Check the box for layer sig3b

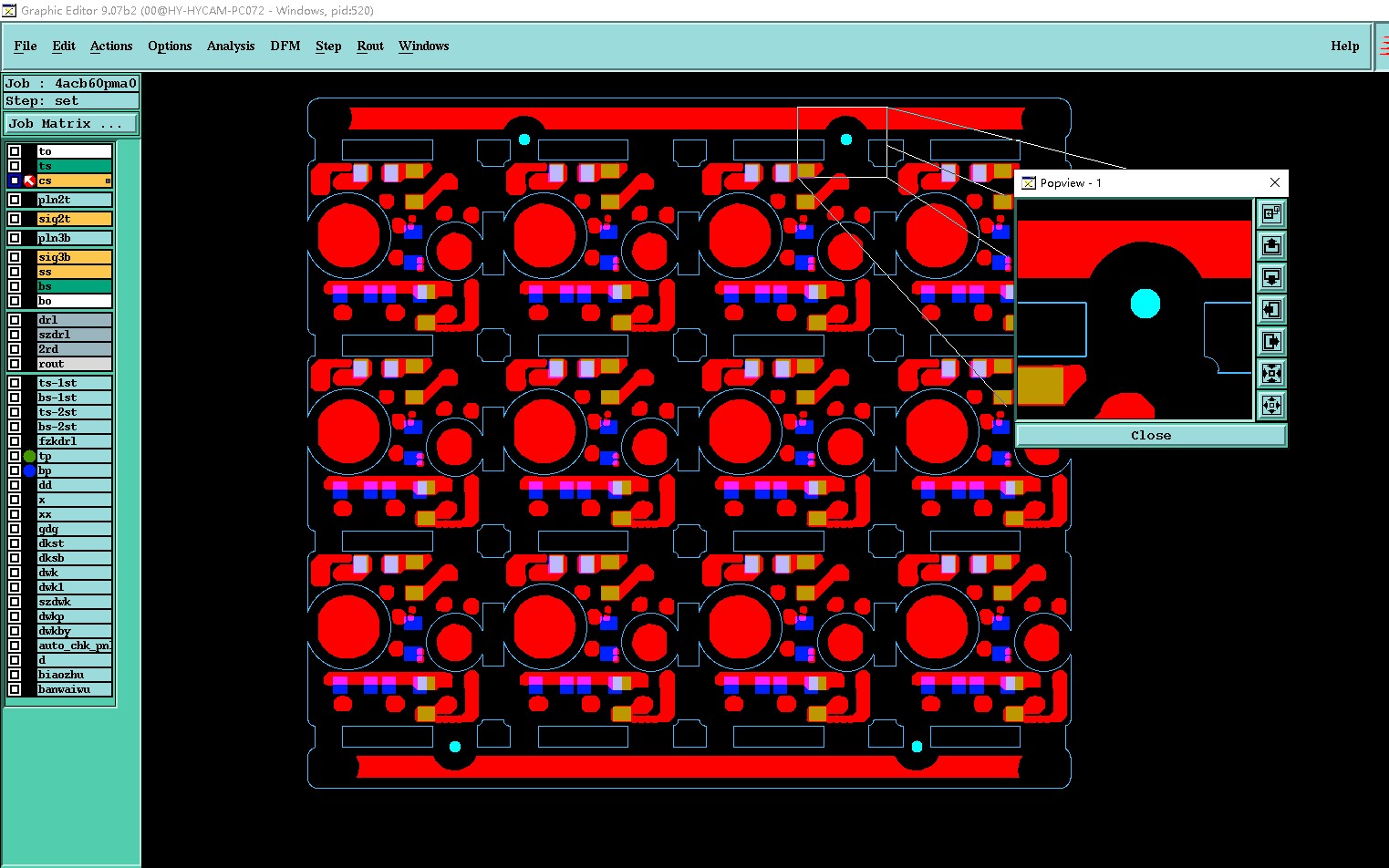pos(15,257)
